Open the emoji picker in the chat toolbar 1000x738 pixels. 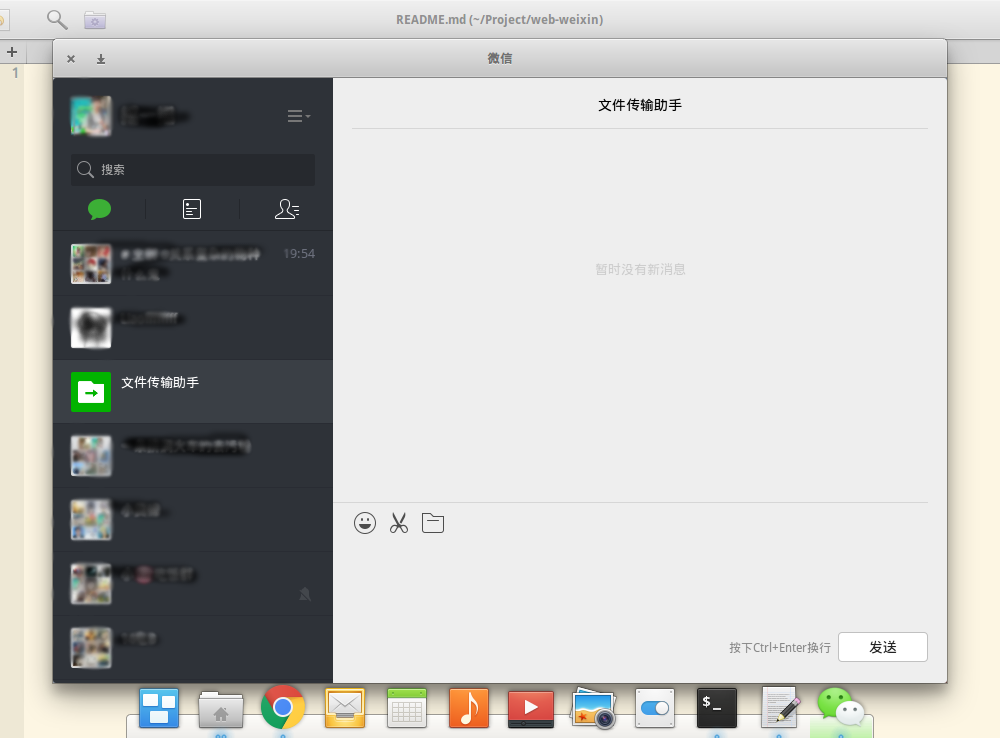365,523
